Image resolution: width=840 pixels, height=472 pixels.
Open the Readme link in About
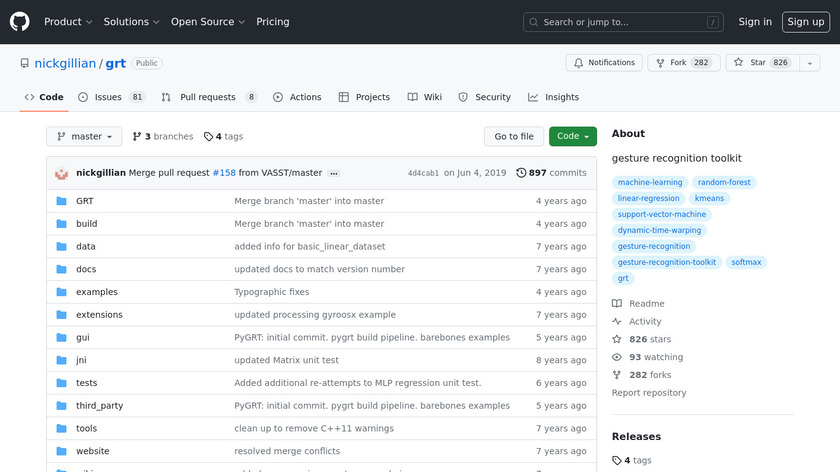(x=646, y=304)
